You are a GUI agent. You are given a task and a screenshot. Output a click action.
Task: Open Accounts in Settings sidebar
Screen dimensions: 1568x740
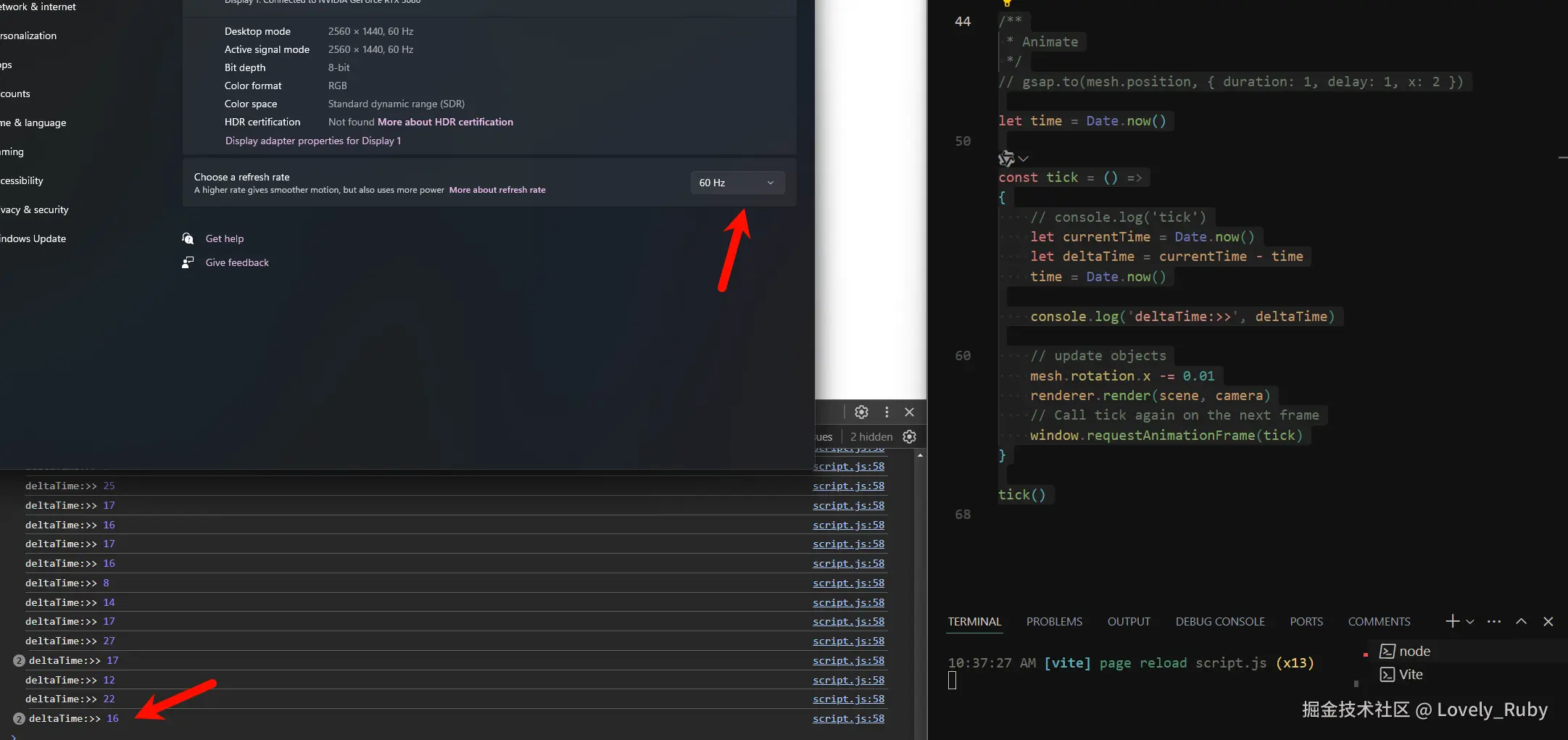(x=15, y=93)
